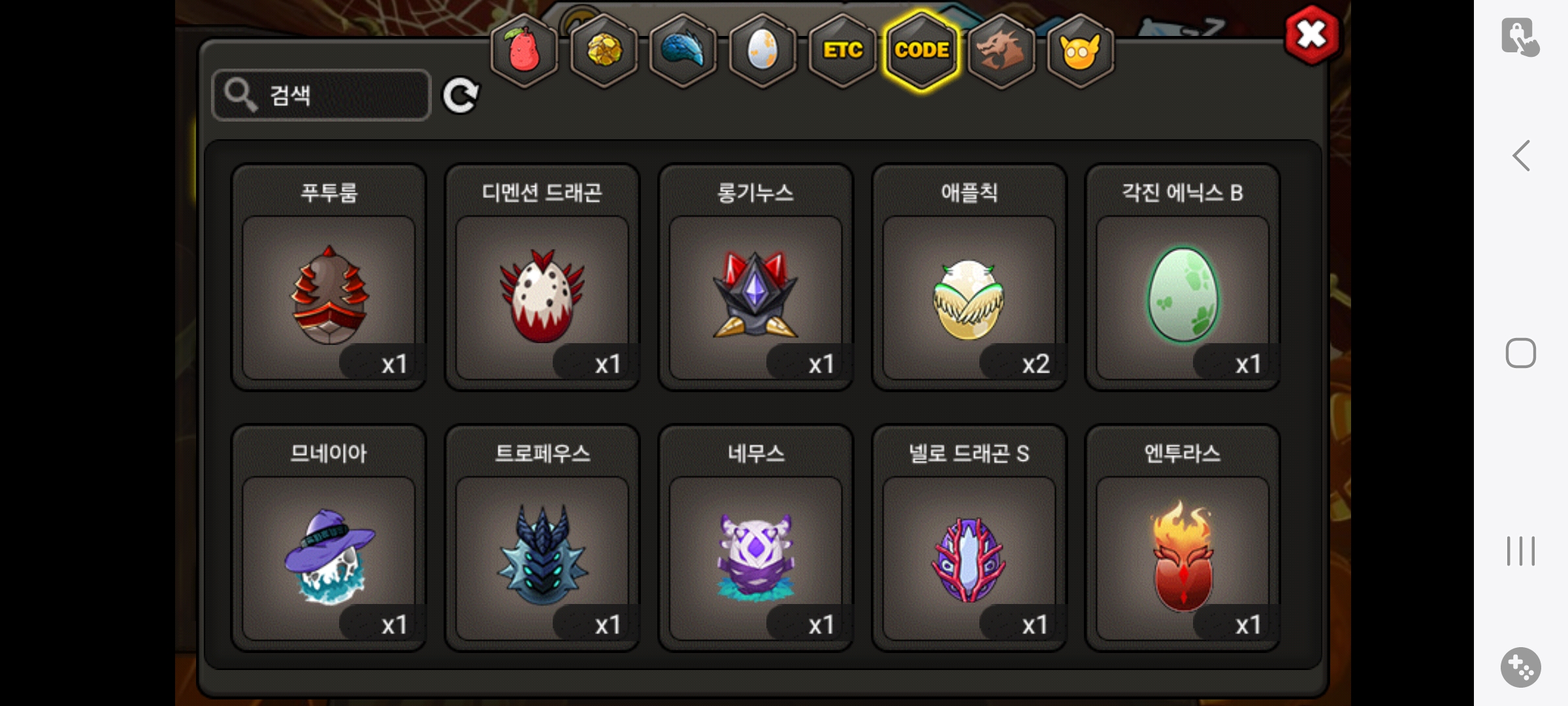Focus the 검색 search field
Viewport: 1568px width, 706px height.
click(321, 95)
